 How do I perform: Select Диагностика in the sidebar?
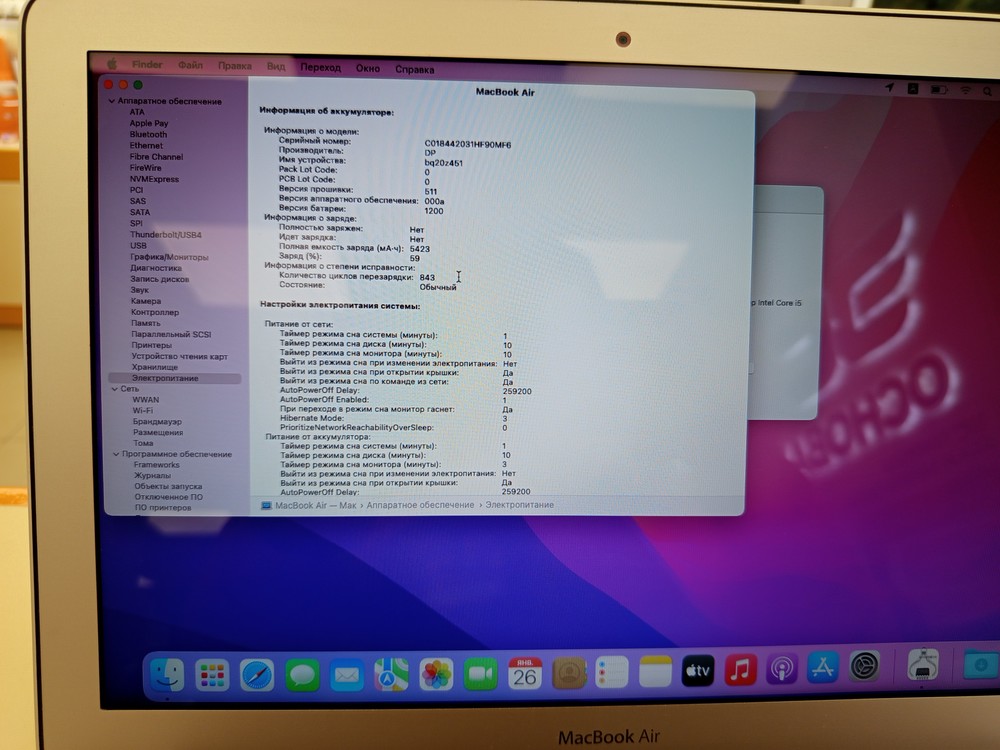156,268
